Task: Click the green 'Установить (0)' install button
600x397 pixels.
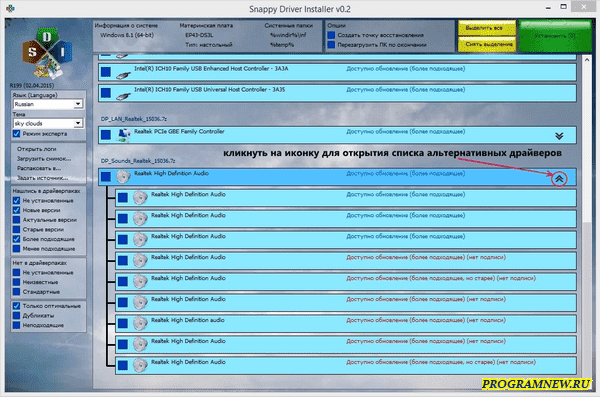Action: click(555, 36)
